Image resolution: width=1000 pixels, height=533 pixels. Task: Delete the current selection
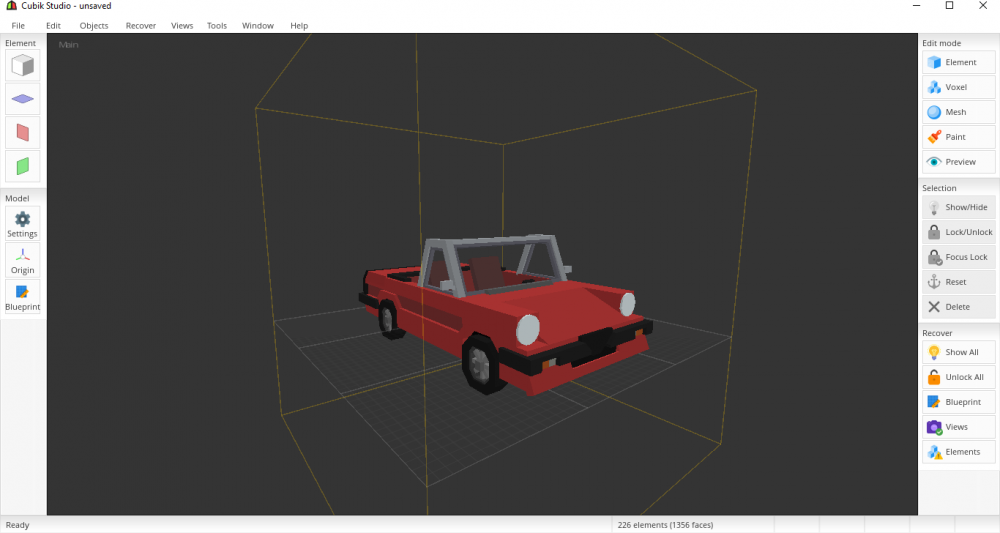coord(957,307)
